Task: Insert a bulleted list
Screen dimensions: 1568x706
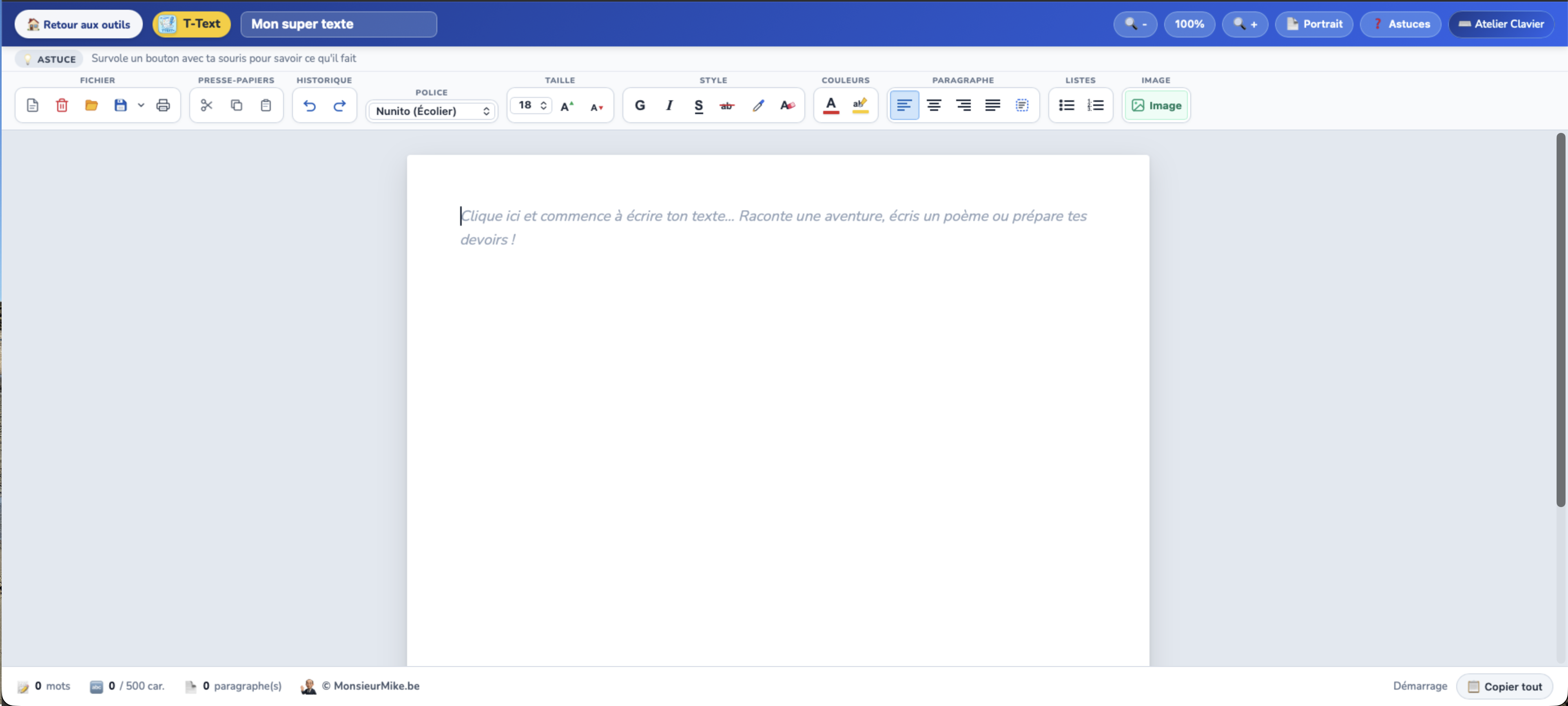Action: 1066,105
